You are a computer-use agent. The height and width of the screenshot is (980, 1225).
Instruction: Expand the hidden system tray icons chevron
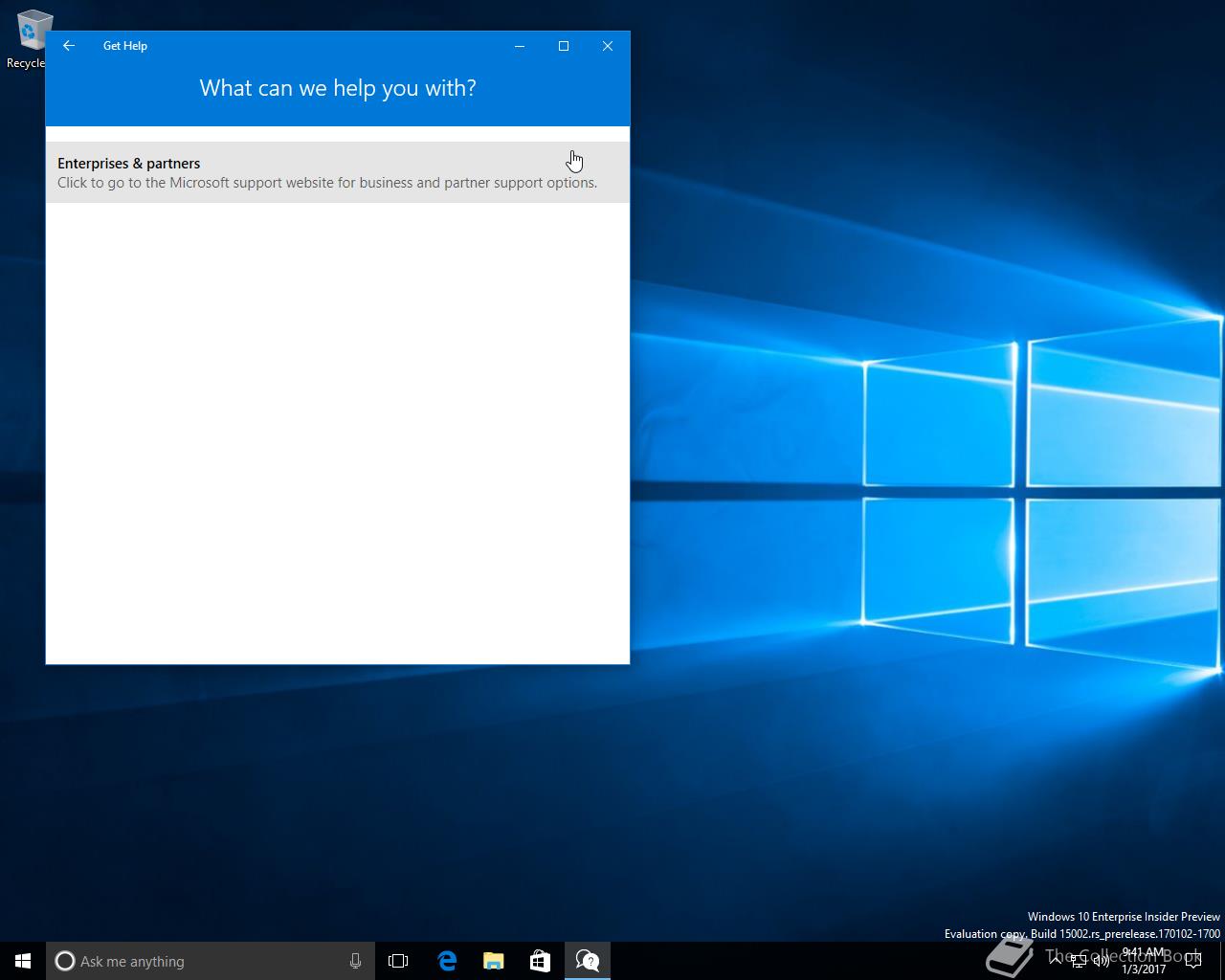(1056, 961)
